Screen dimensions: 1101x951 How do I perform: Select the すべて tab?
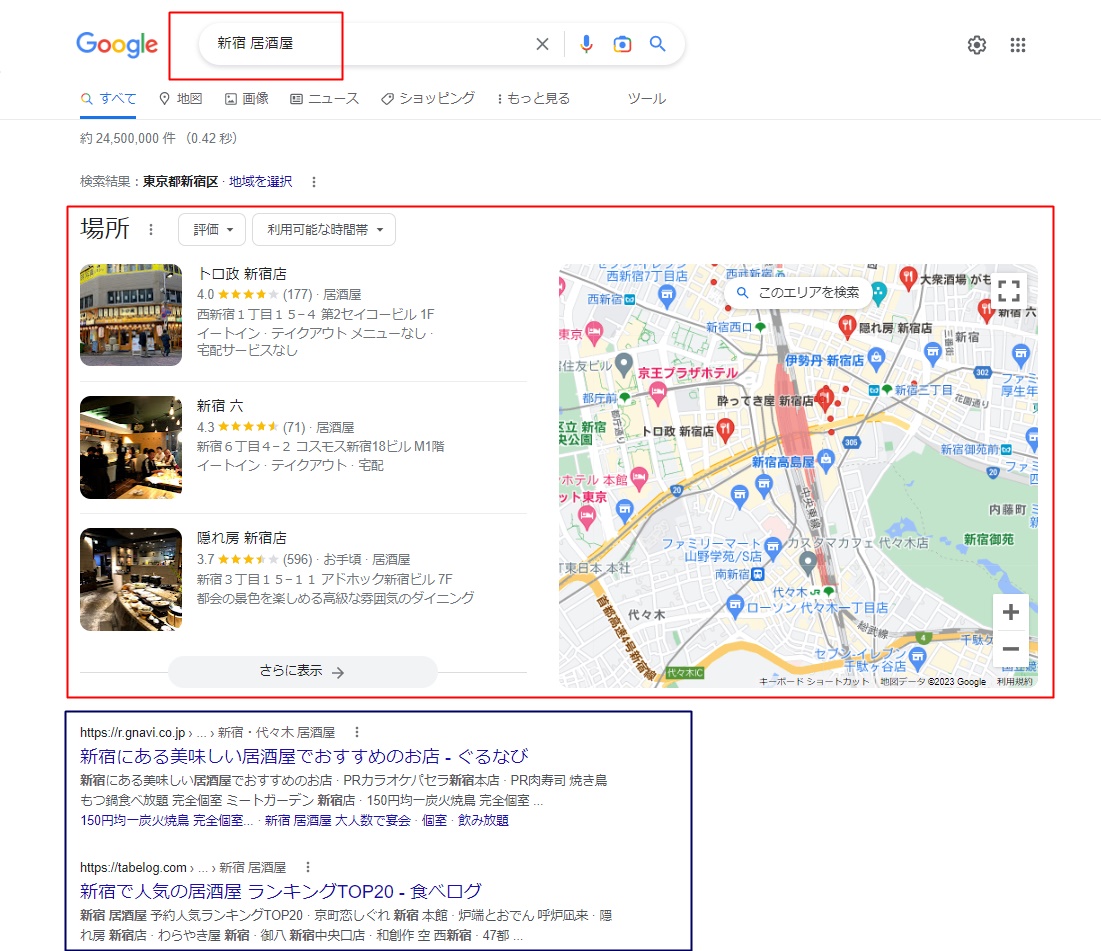[108, 99]
